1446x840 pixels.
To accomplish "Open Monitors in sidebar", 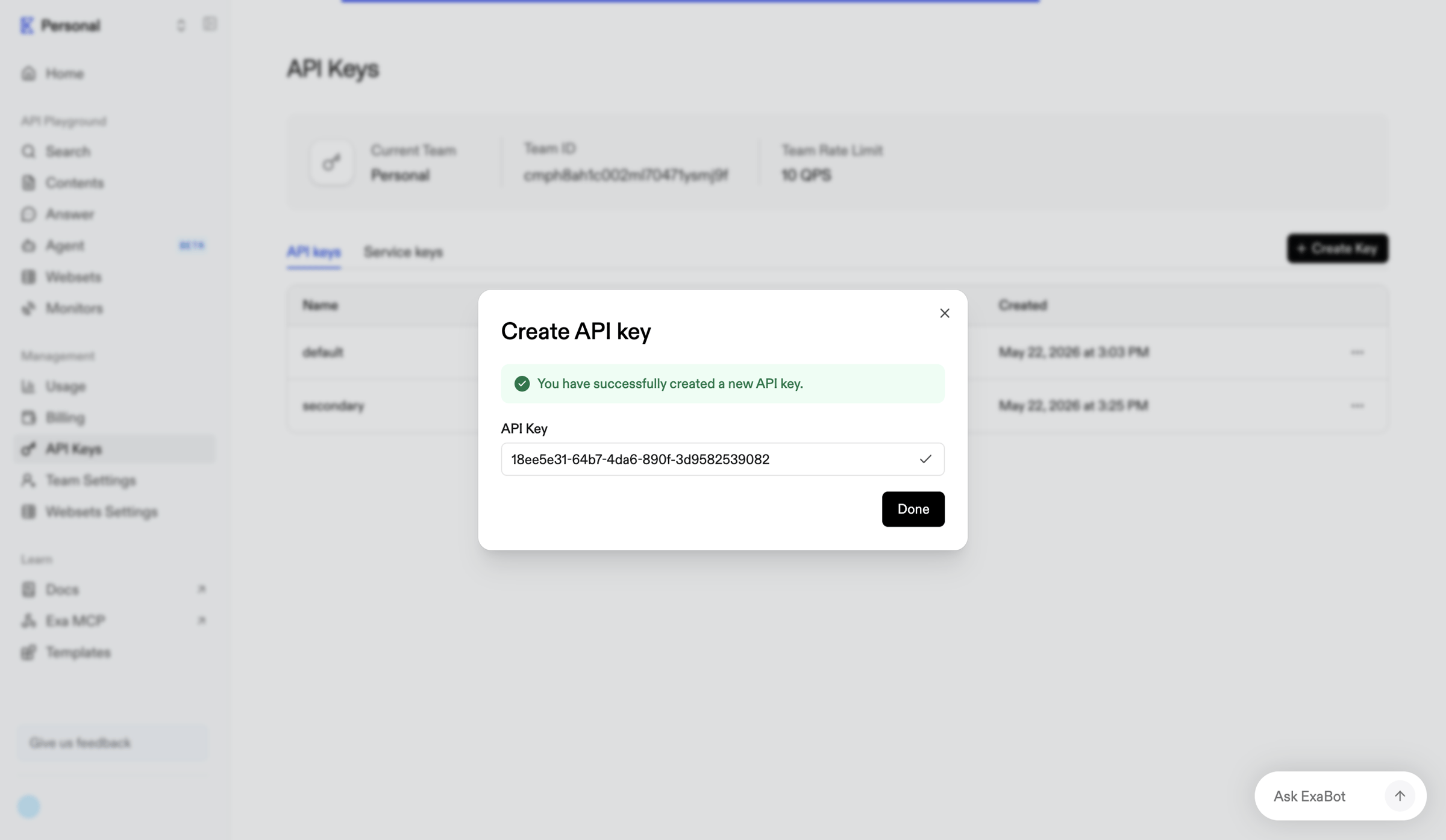I will (114, 308).
